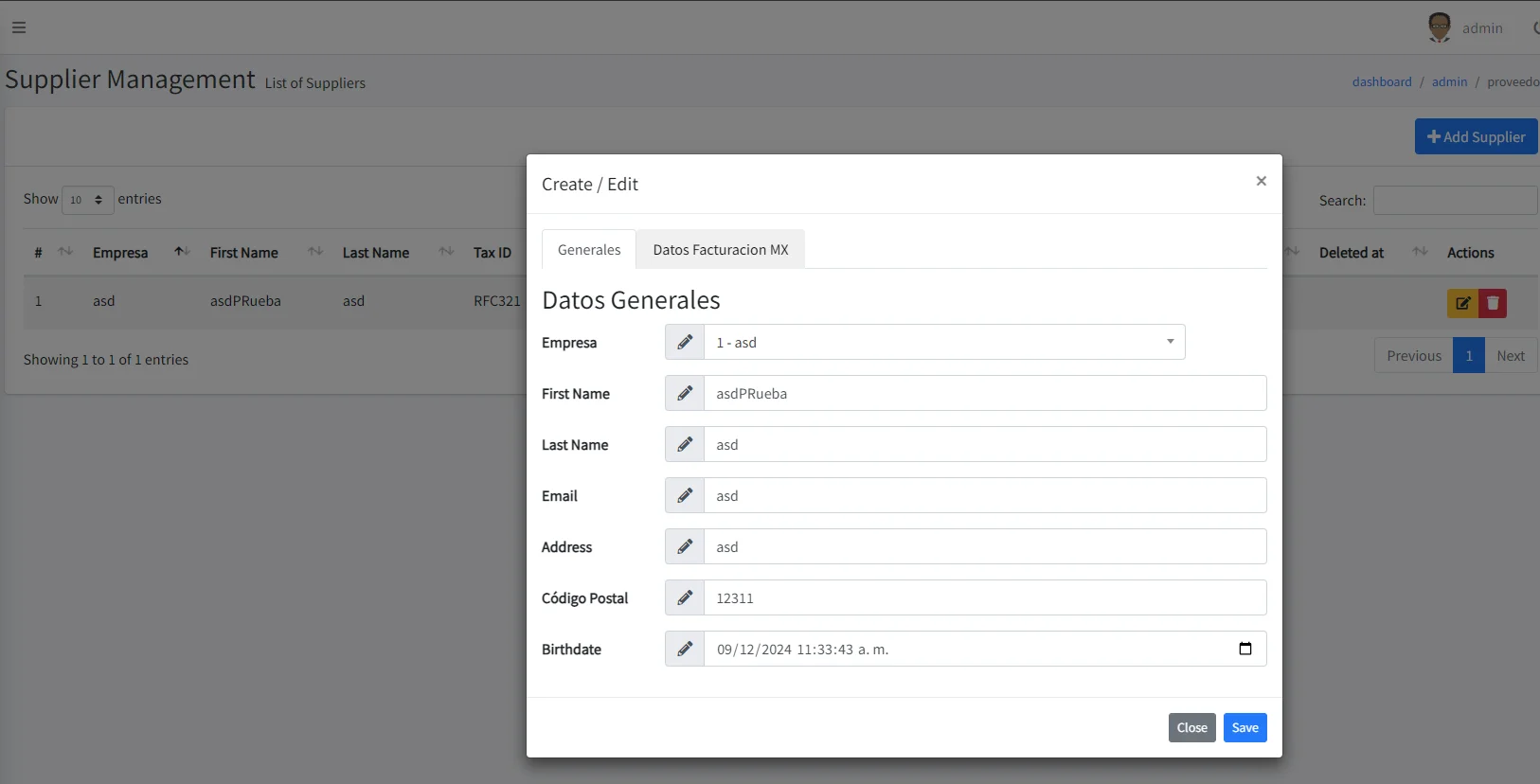Click pencil icon beside First Name field
The height and width of the screenshot is (784, 1540).
pos(685,393)
